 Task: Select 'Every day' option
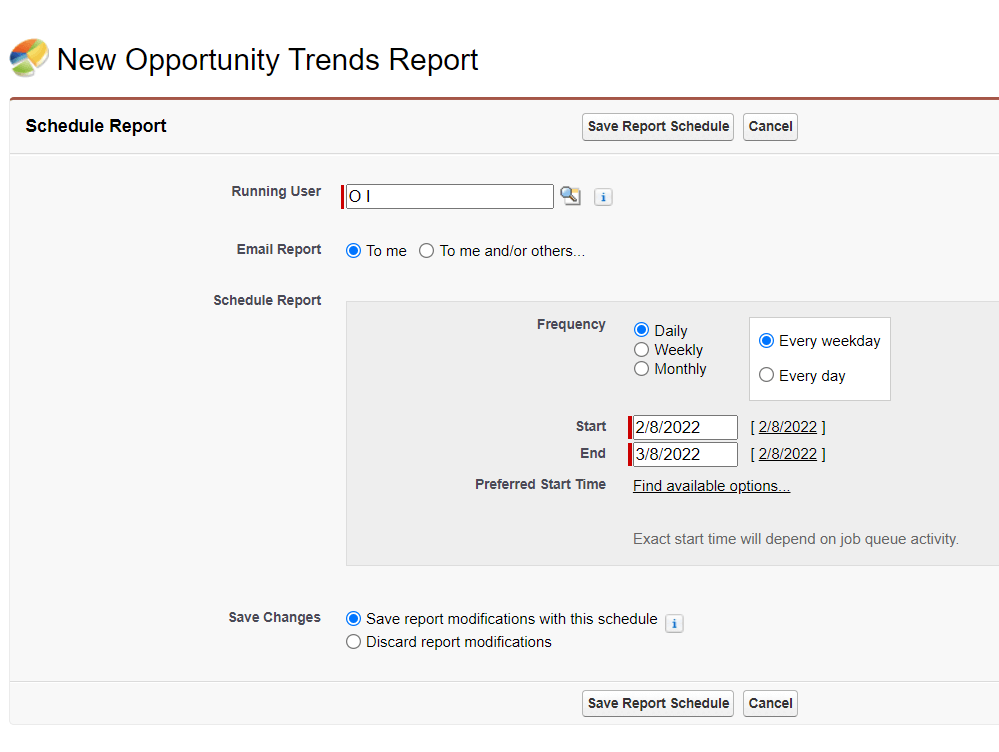767,376
